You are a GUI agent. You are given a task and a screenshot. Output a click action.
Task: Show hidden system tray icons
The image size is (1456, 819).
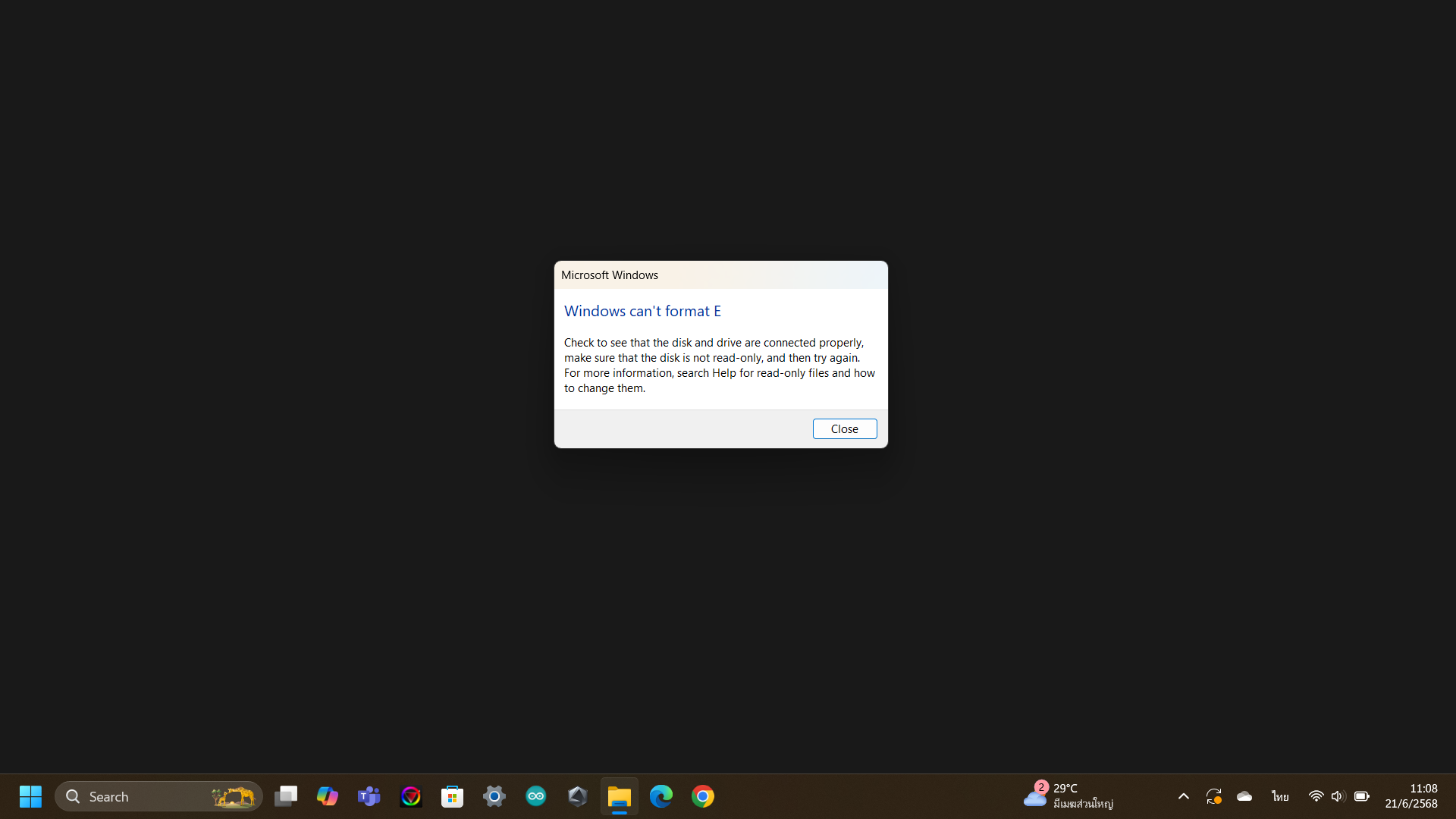click(x=1184, y=796)
